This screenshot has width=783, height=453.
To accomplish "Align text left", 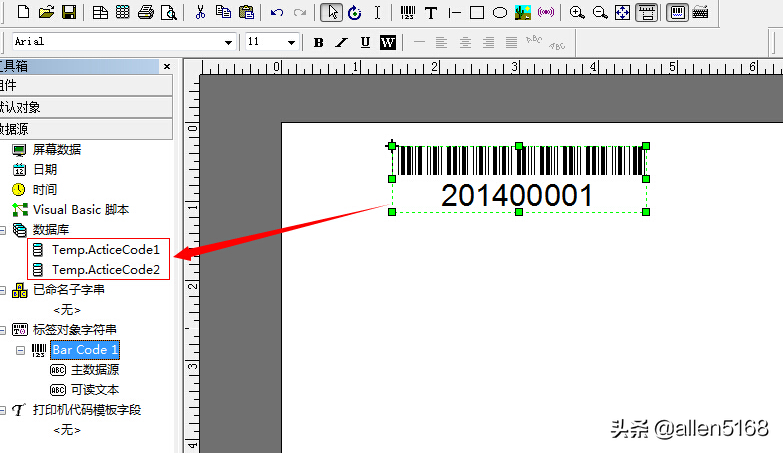I will (x=441, y=42).
